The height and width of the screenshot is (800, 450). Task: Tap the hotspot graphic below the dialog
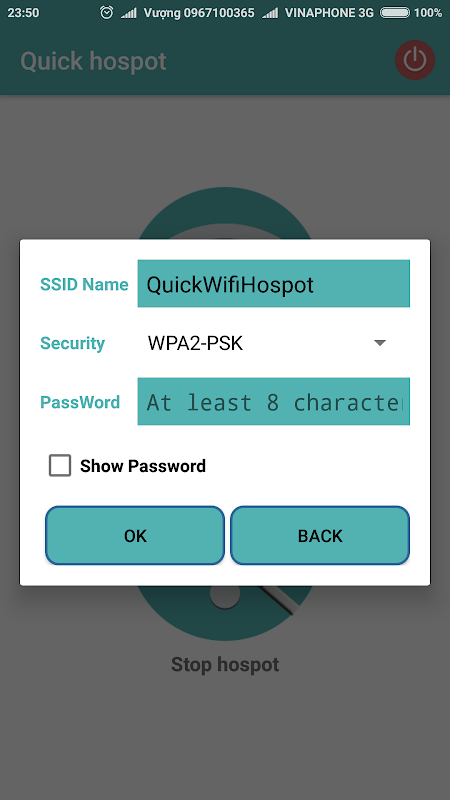(224, 613)
